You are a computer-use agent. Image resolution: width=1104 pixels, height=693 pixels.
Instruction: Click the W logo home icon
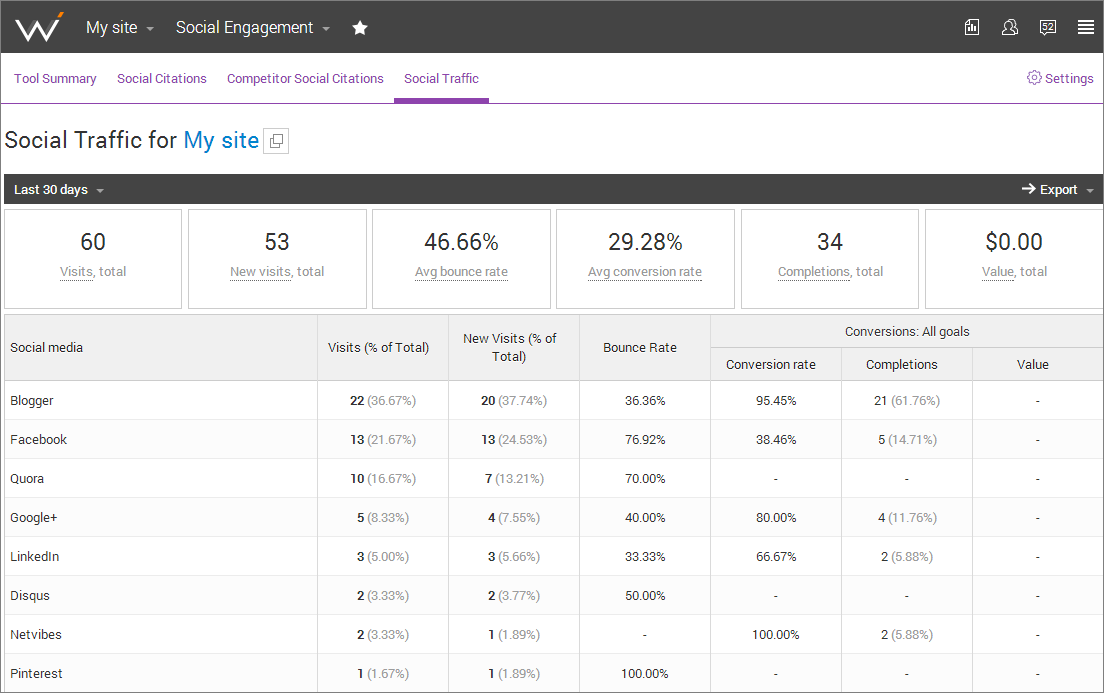click(x=39, y=27)
